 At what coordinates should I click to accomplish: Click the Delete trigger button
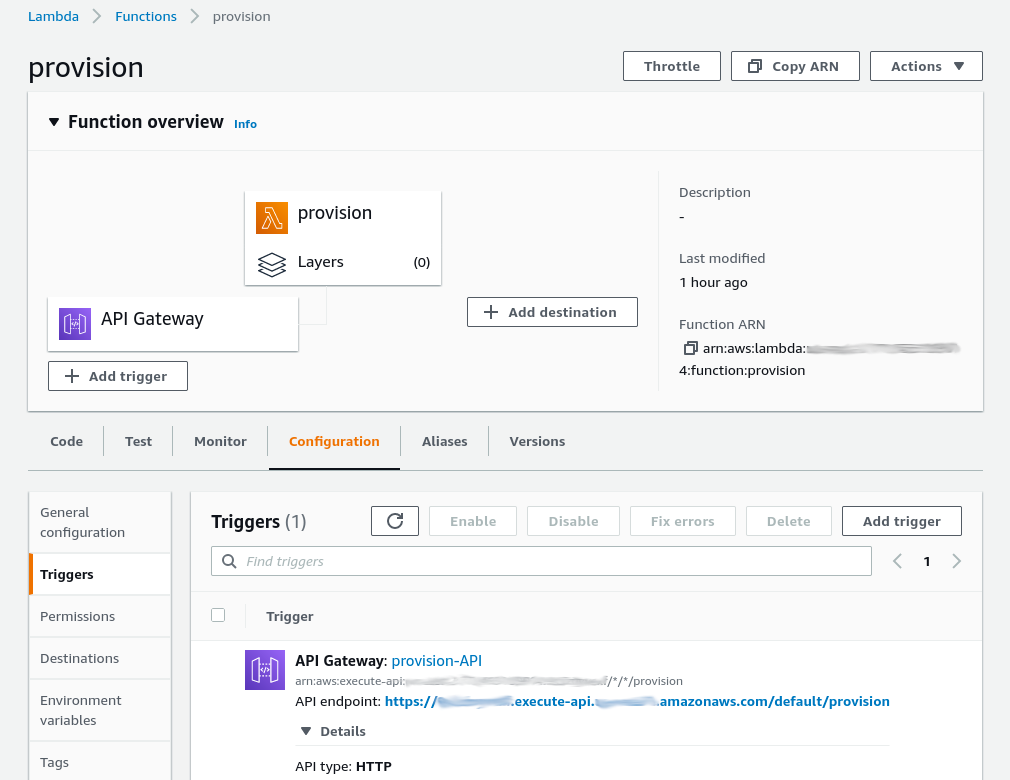coord(788,521)
